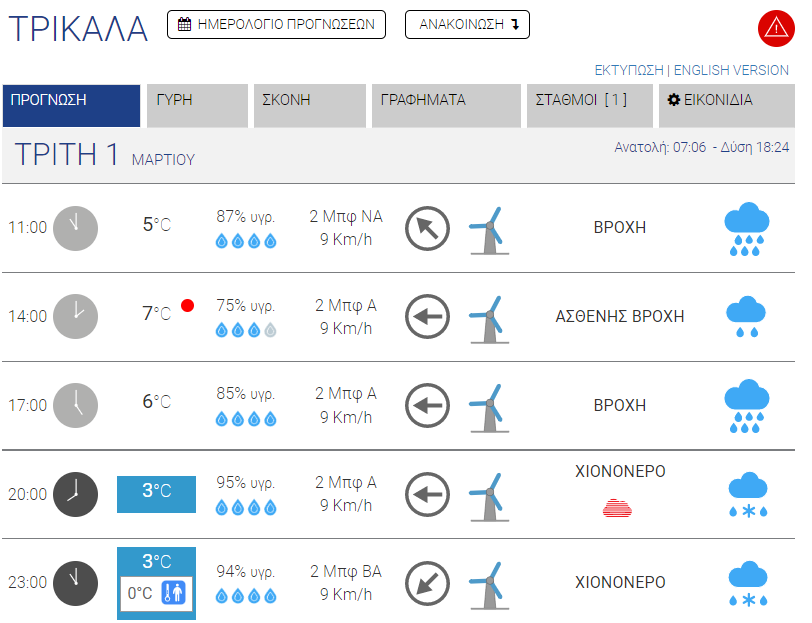Click the sleet cloud icon at 20:00

pos(746,495)
